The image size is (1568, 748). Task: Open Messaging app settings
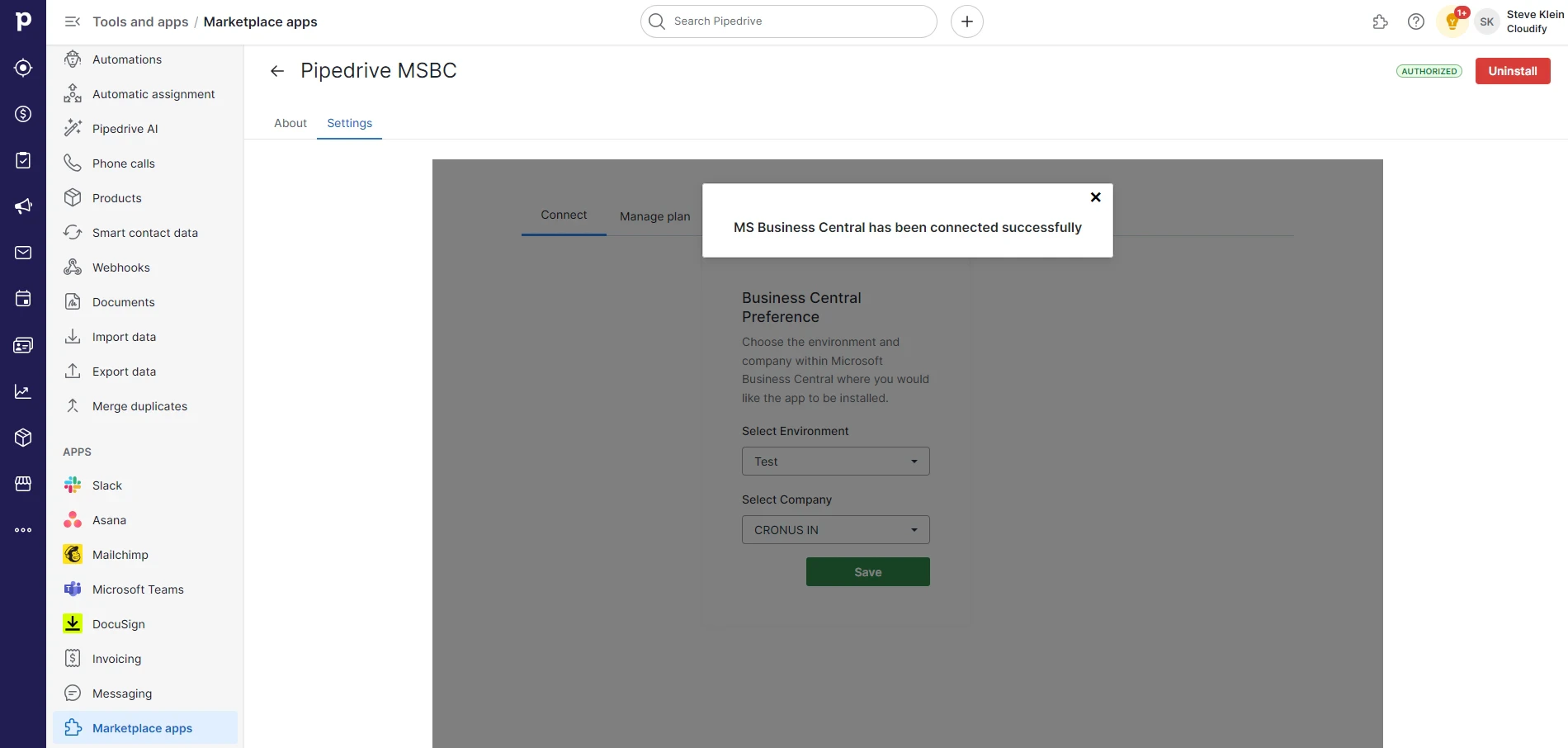click(145, 694)
